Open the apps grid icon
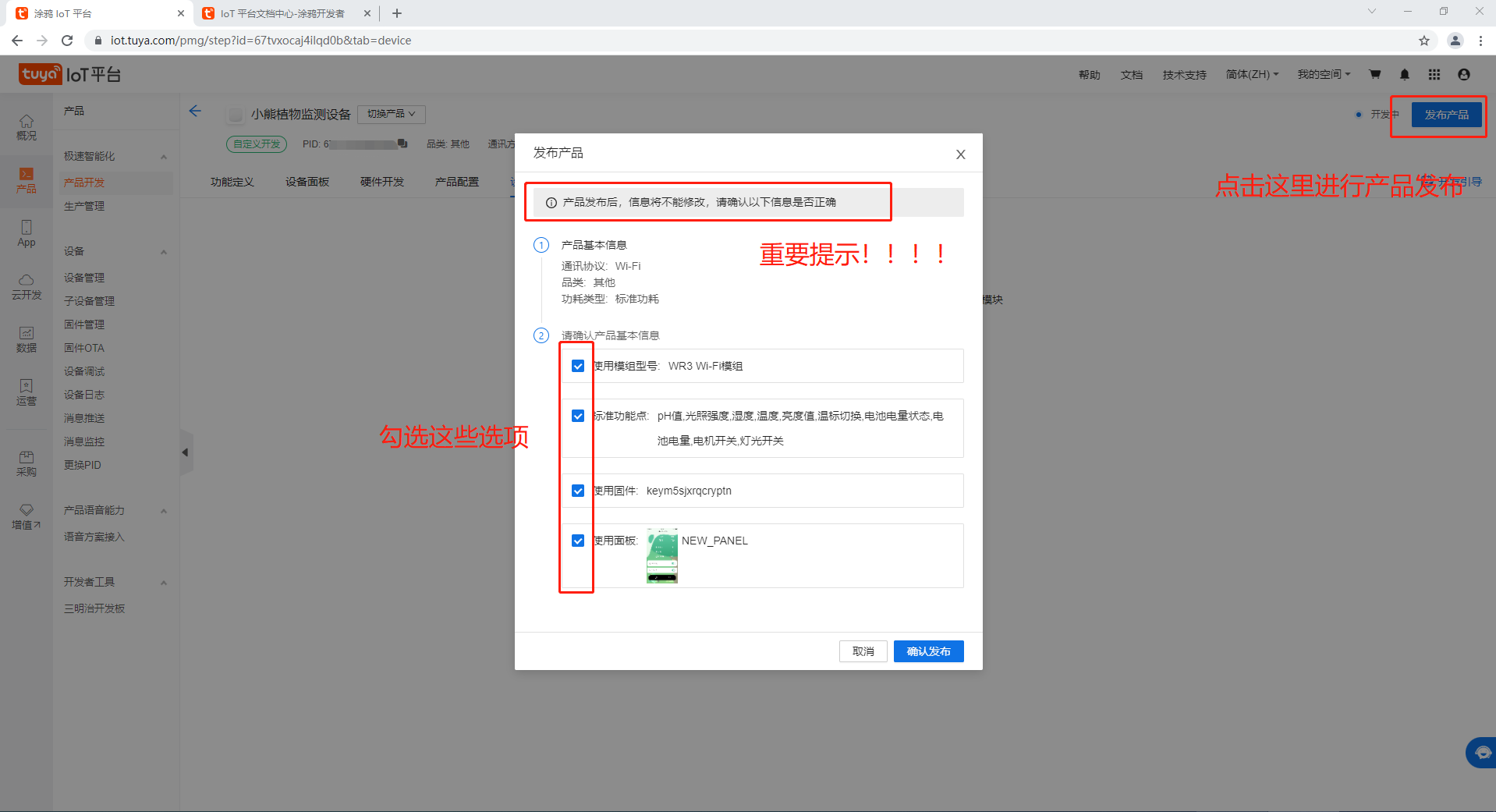This screenshot has height=812, width=1496. pos(1434,74)
